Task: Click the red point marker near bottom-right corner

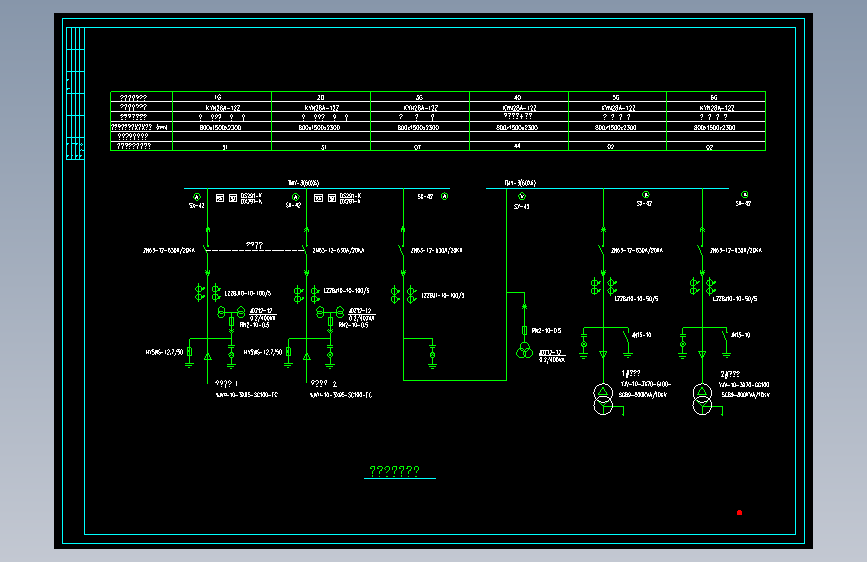Action: pyautogui.click(x=739, y=513)
